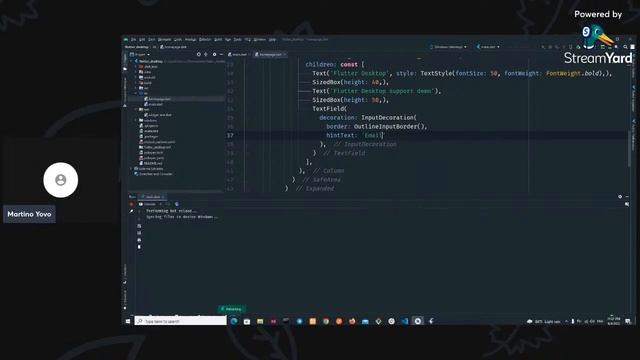Screen dimensions: 640x360
Task: Open the Windows (desktop) device selector
Action: click(x=448, y=47)
